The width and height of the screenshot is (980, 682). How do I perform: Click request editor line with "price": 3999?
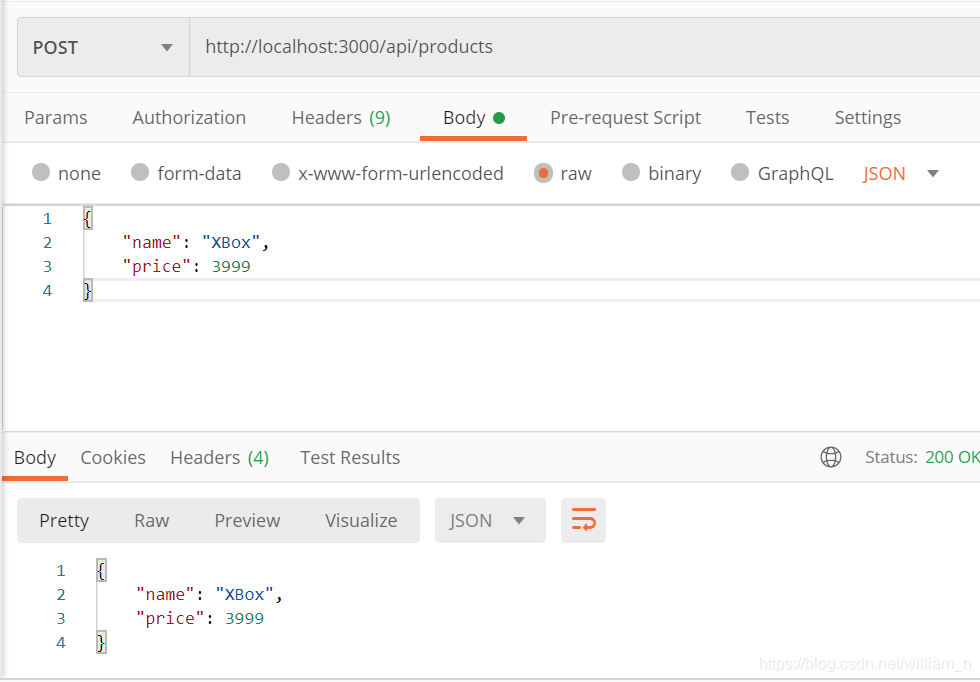pyautogui.click(x=186, y=266)
